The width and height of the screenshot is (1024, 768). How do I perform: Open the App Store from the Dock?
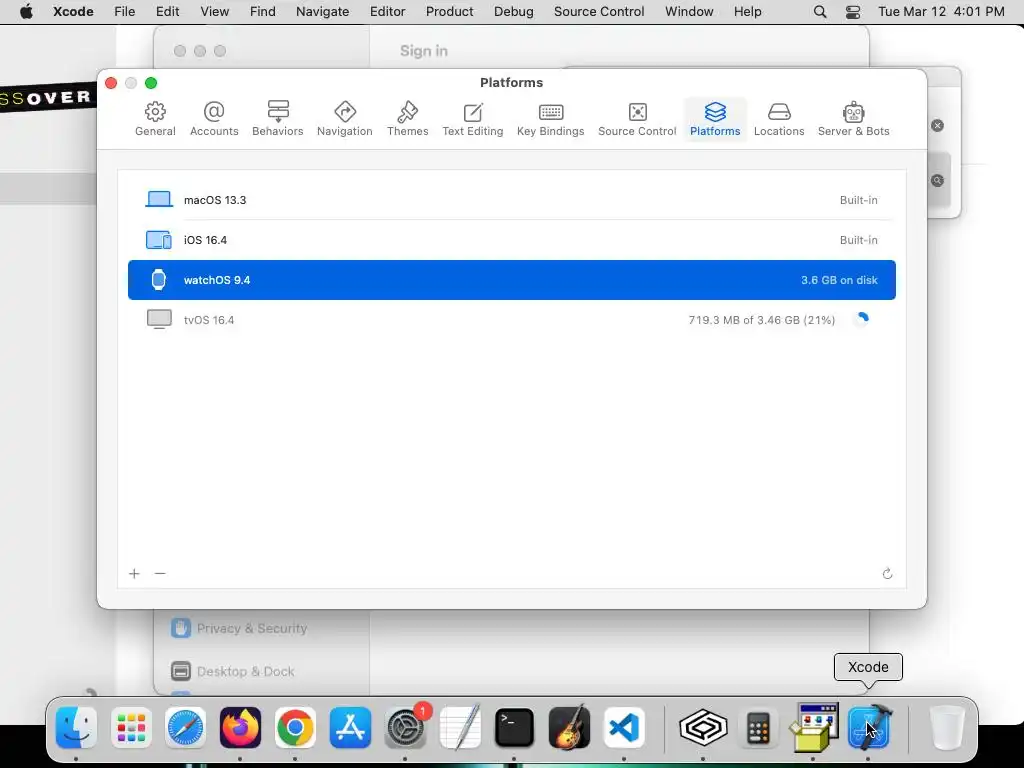pos(350,727)
